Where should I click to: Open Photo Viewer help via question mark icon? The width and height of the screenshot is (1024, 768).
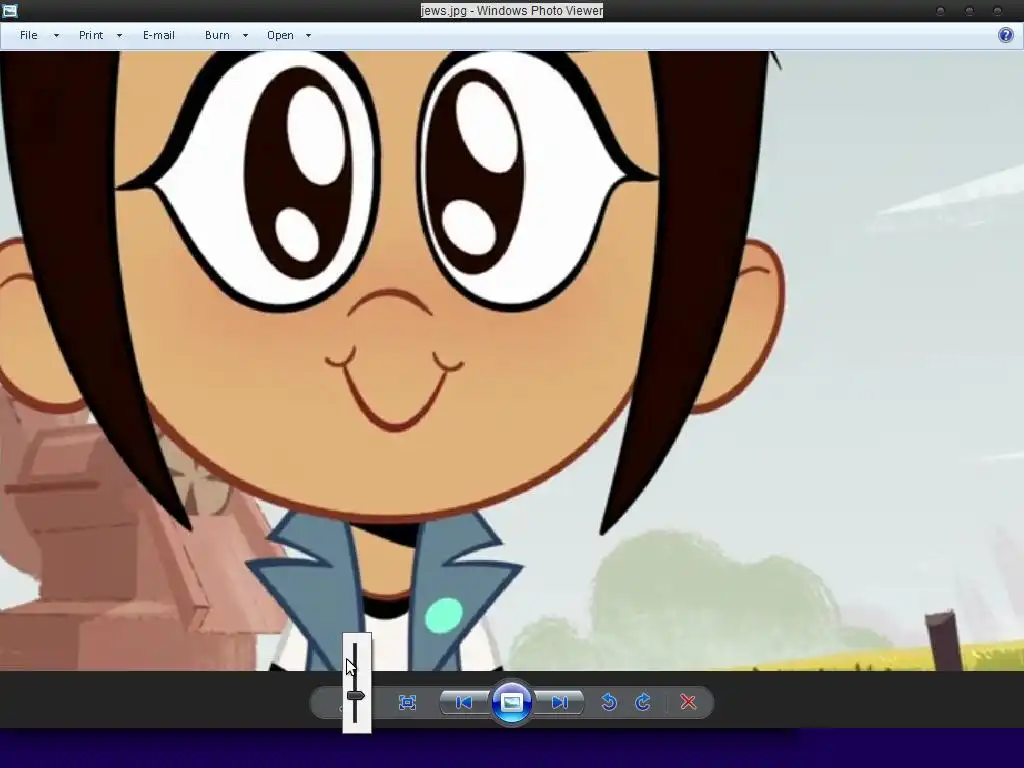tap(1006, 35)
